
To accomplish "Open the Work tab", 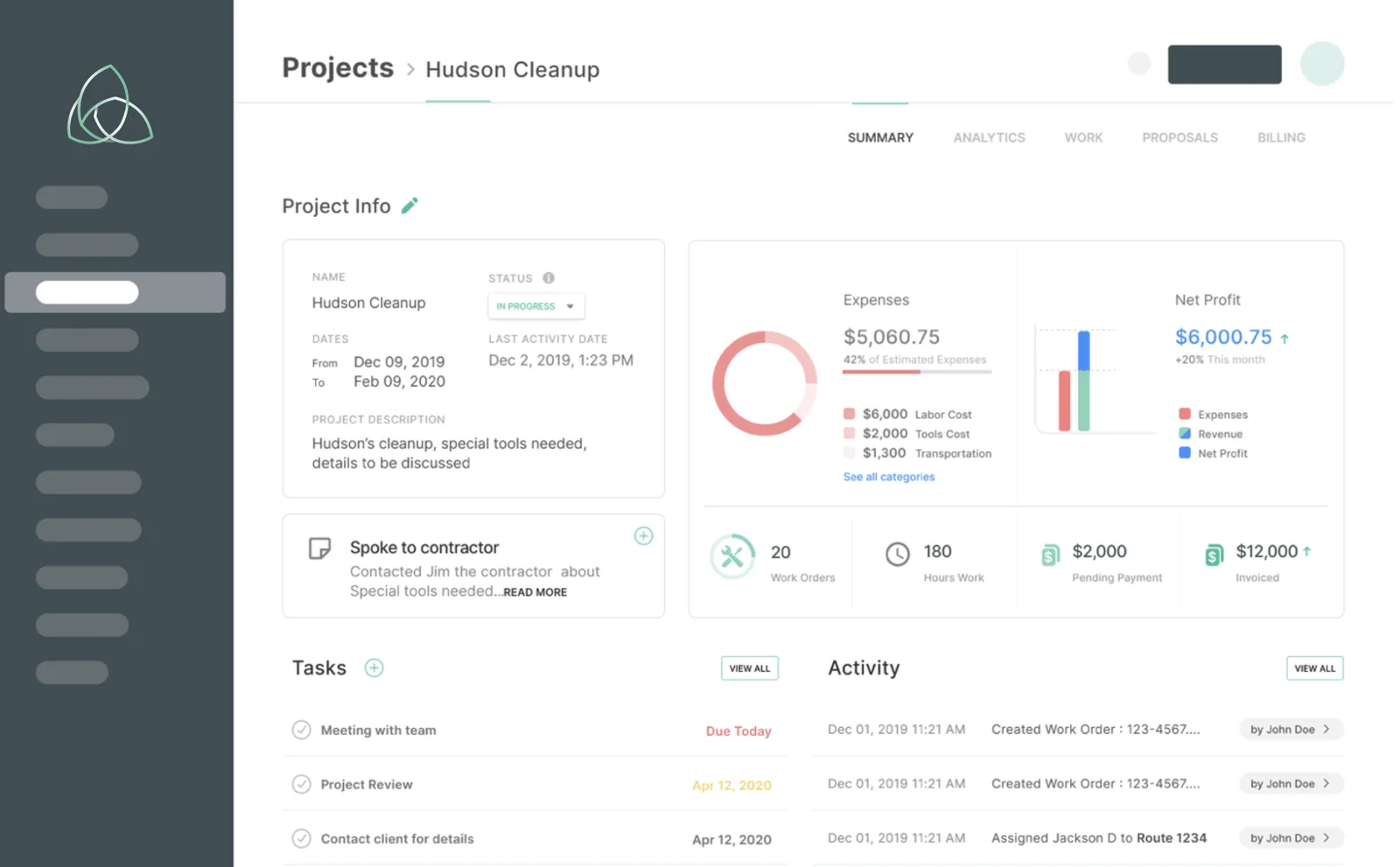I will 1083,137.
